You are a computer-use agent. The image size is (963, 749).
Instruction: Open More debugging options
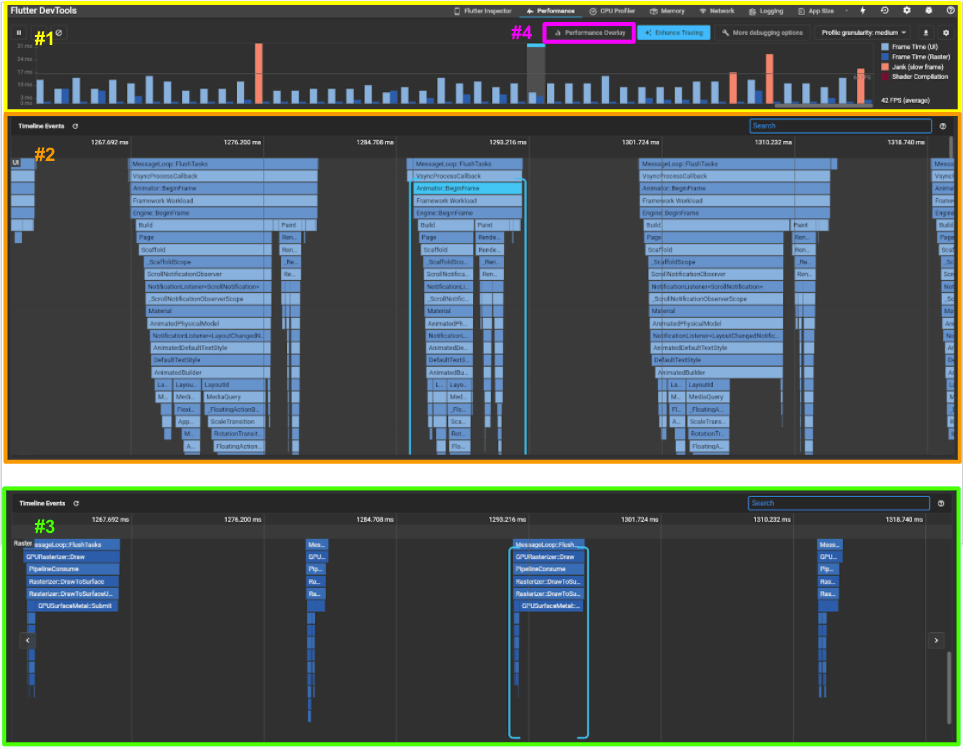762,33
